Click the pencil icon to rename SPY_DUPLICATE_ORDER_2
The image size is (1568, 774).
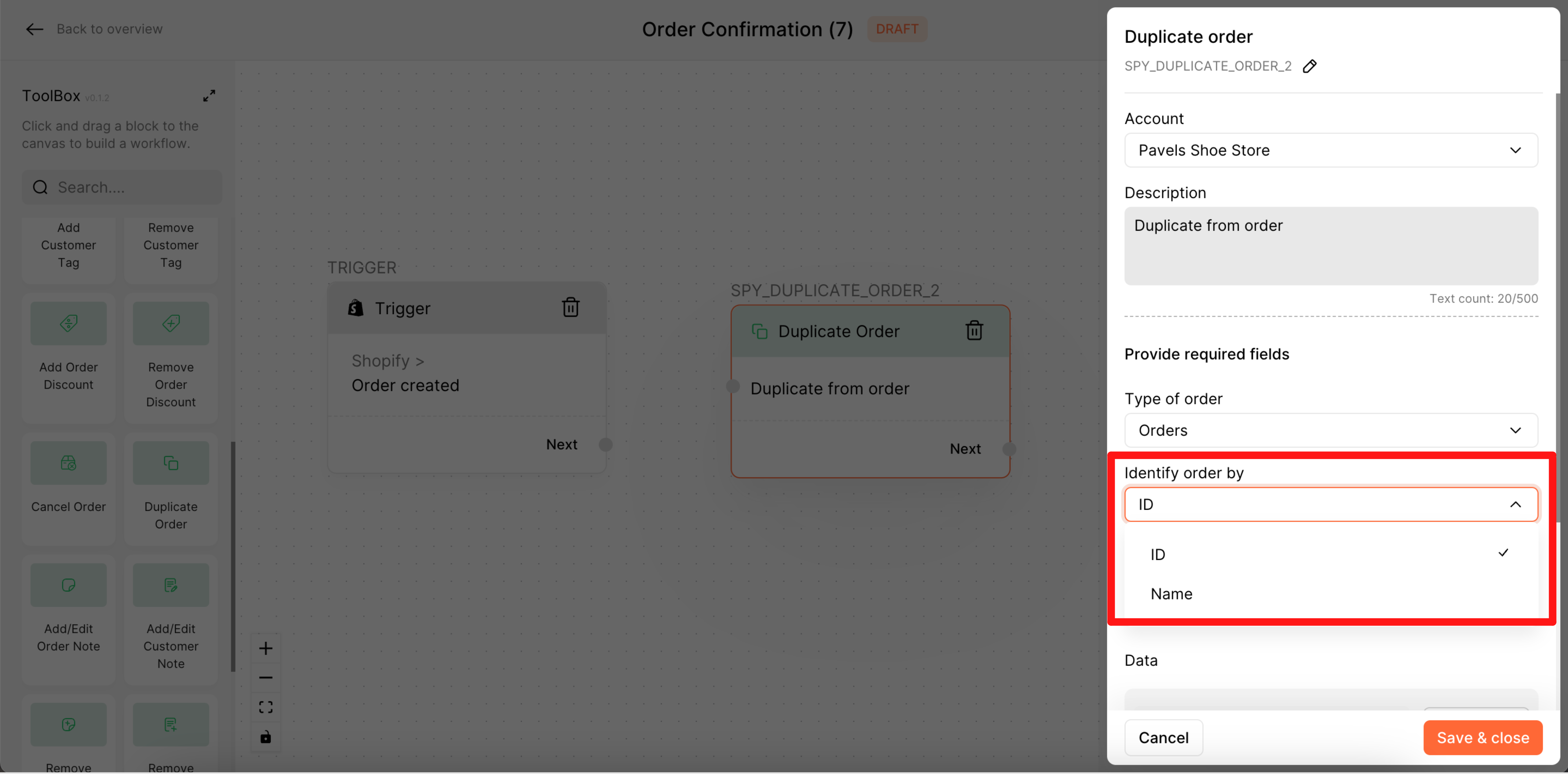(x=1309, y=66)
